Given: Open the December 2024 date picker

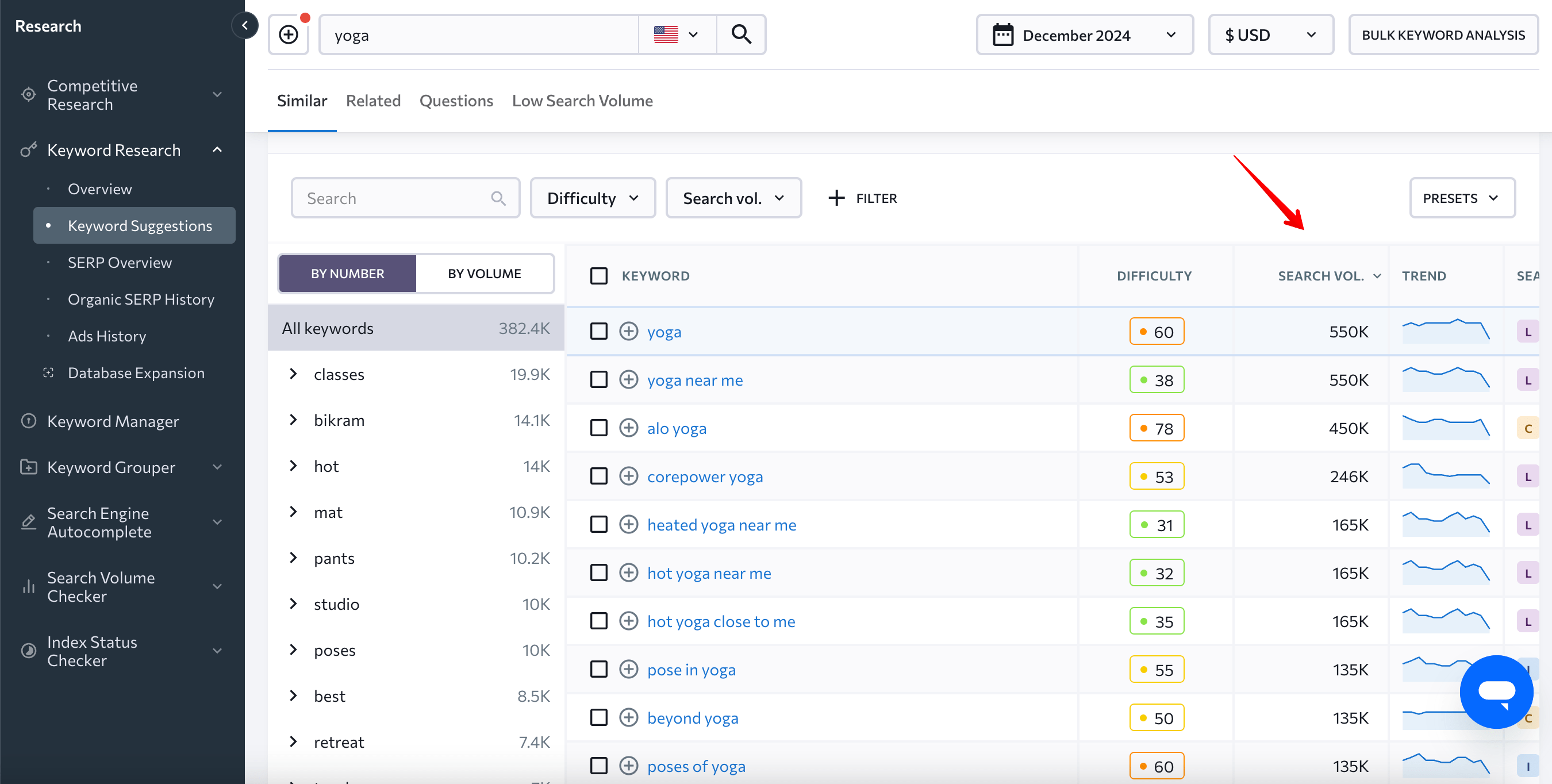Looking at the screenshot, I should pyautogui.click(x=1085, y=35).
